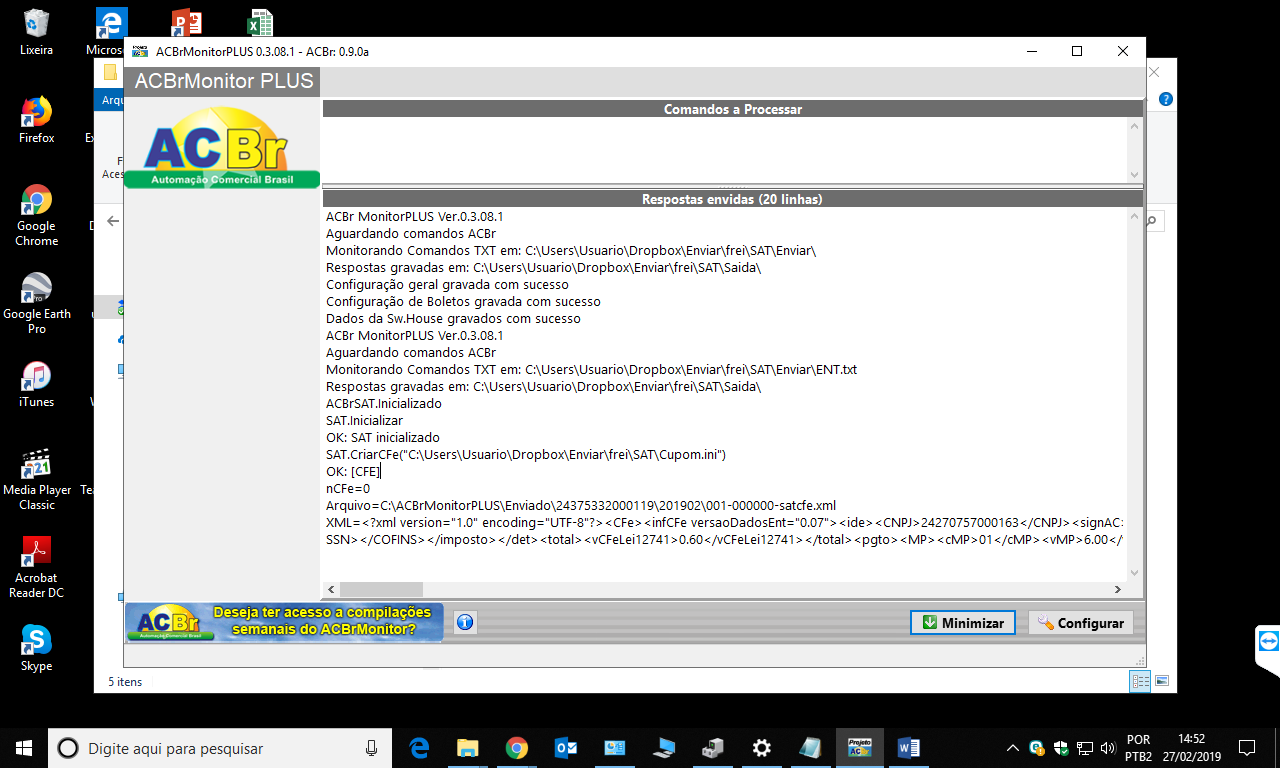Open Microsoft Edge from the taskbar
Viewport: 1280px width, 768px height.
tap(419, 748)
